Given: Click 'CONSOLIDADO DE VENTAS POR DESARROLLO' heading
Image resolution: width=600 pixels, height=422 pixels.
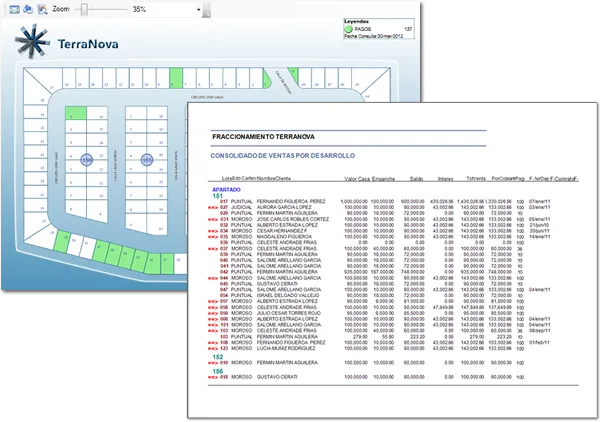Looking at the screenshot, I should point(283,156).
